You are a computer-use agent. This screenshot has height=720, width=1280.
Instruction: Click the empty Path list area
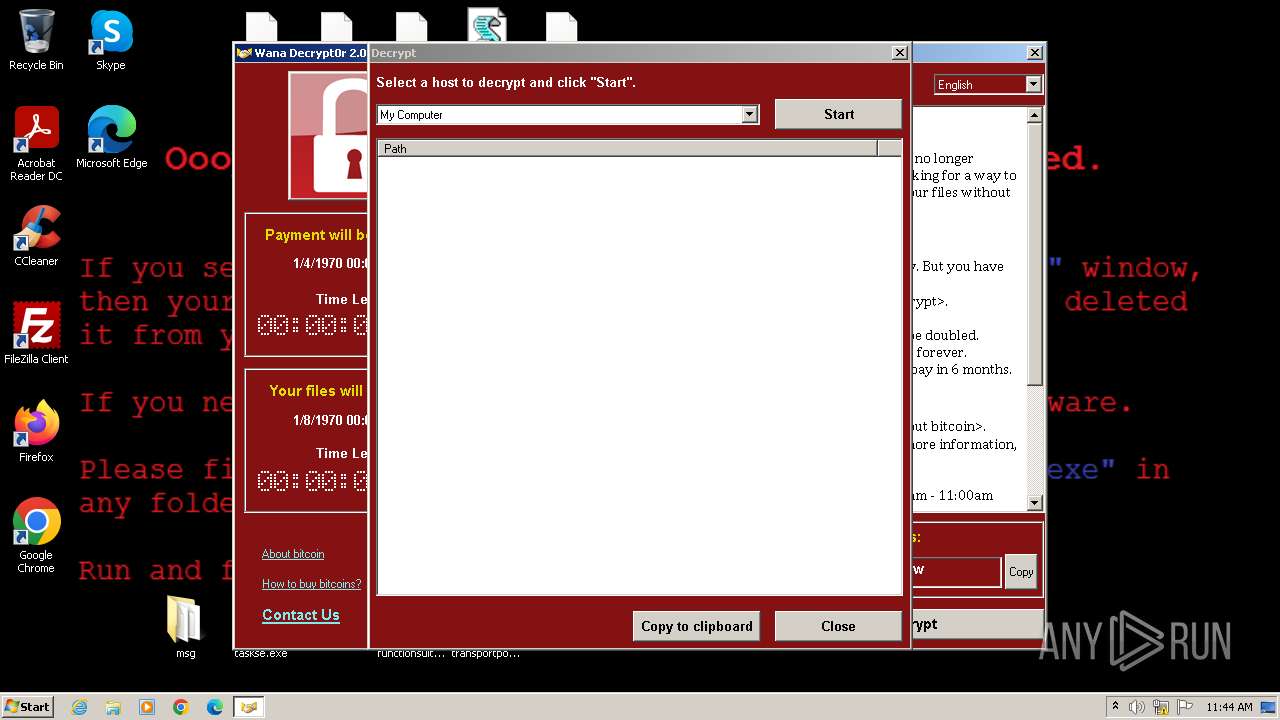pos(639,376)
